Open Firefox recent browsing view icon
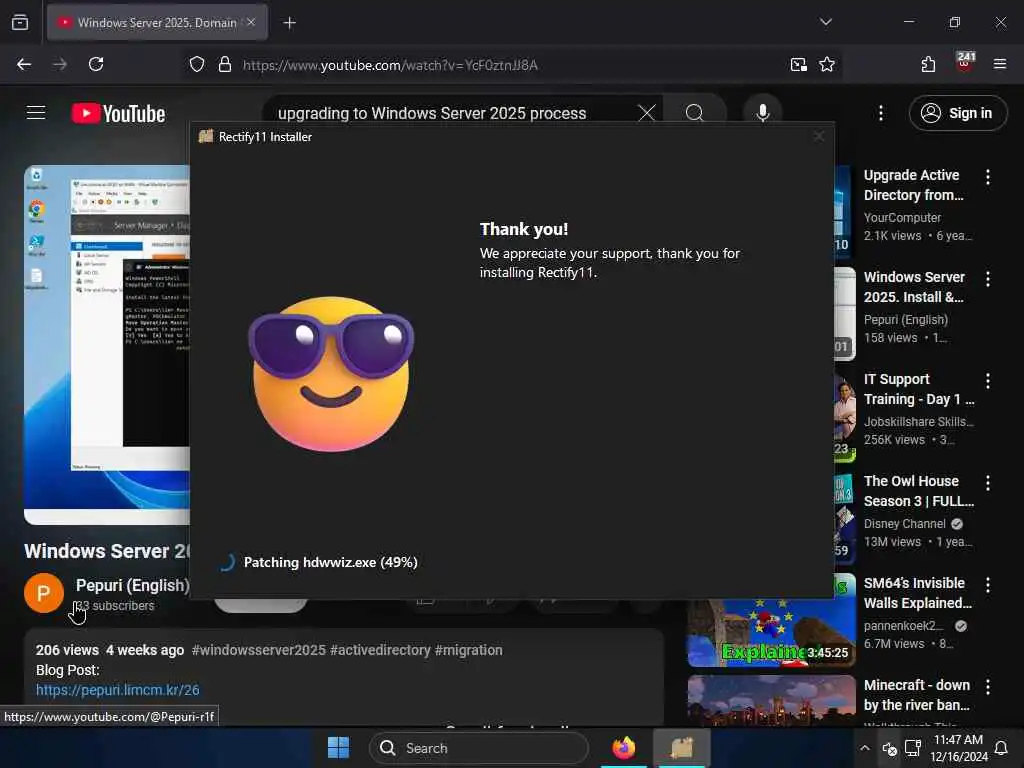The image size is (1024, 768). (x=20, y=22)
